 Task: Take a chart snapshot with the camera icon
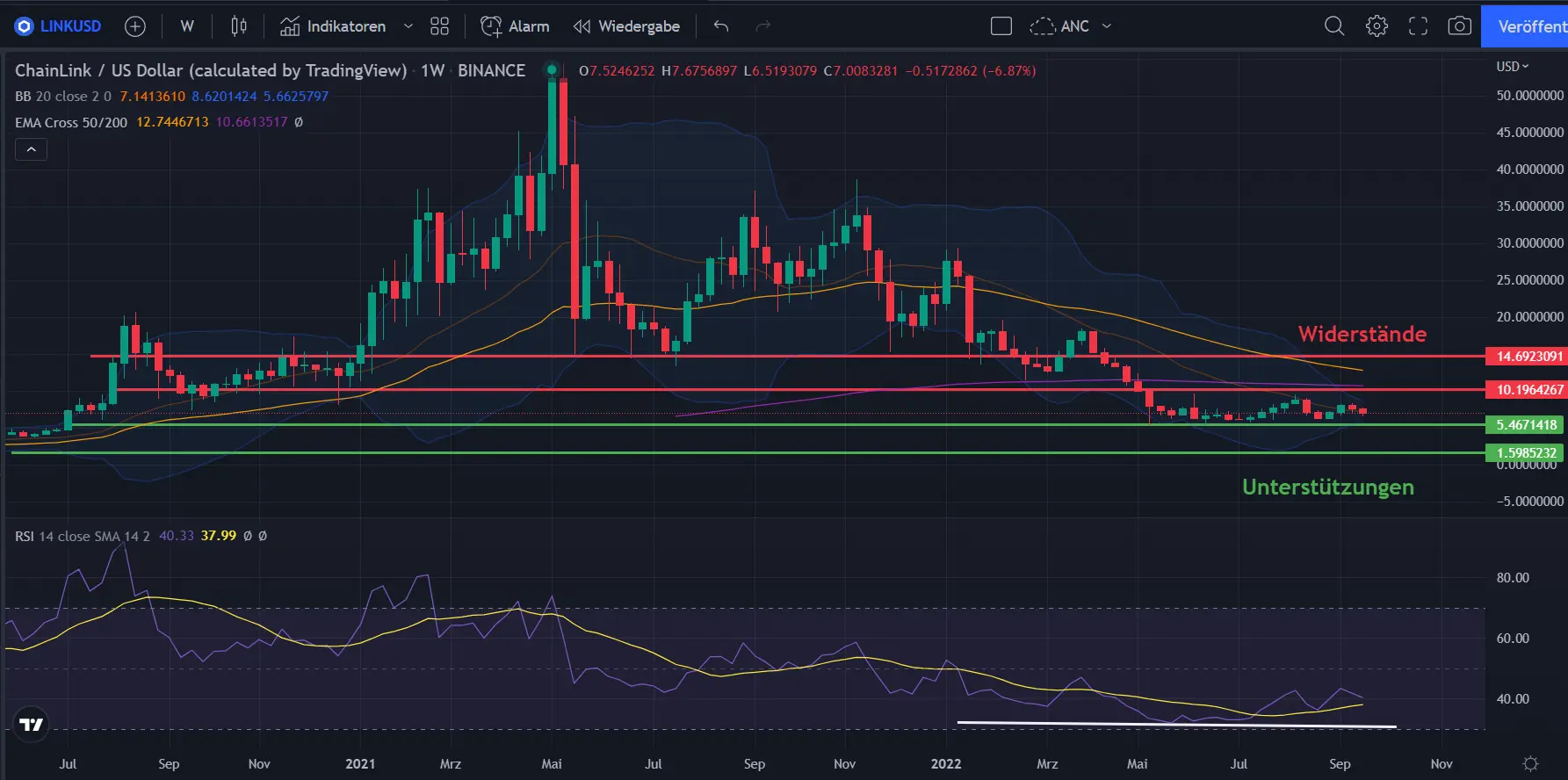click(x=1460, y=26)
